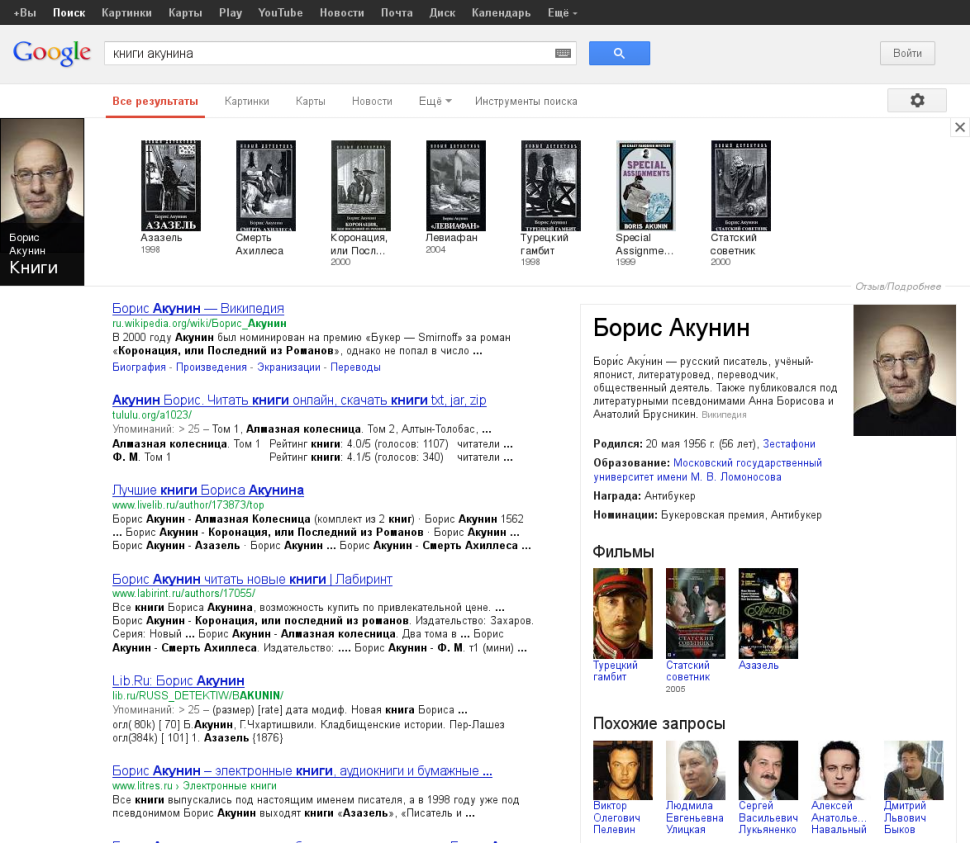Close the books carousel with the X
This screenshot has width=970, height=843.
point(959,127)
